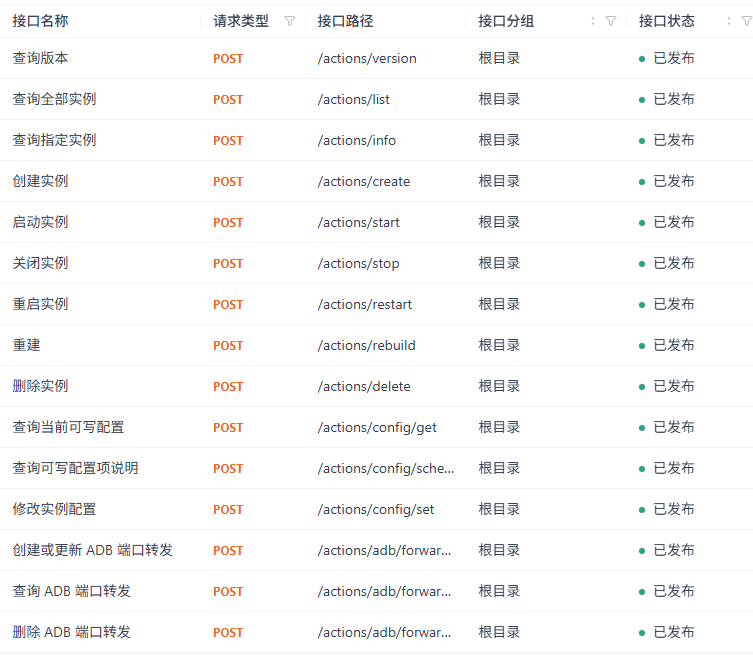Click the 接口分组 column header
753x660 pixels.
tap(506, 21)
